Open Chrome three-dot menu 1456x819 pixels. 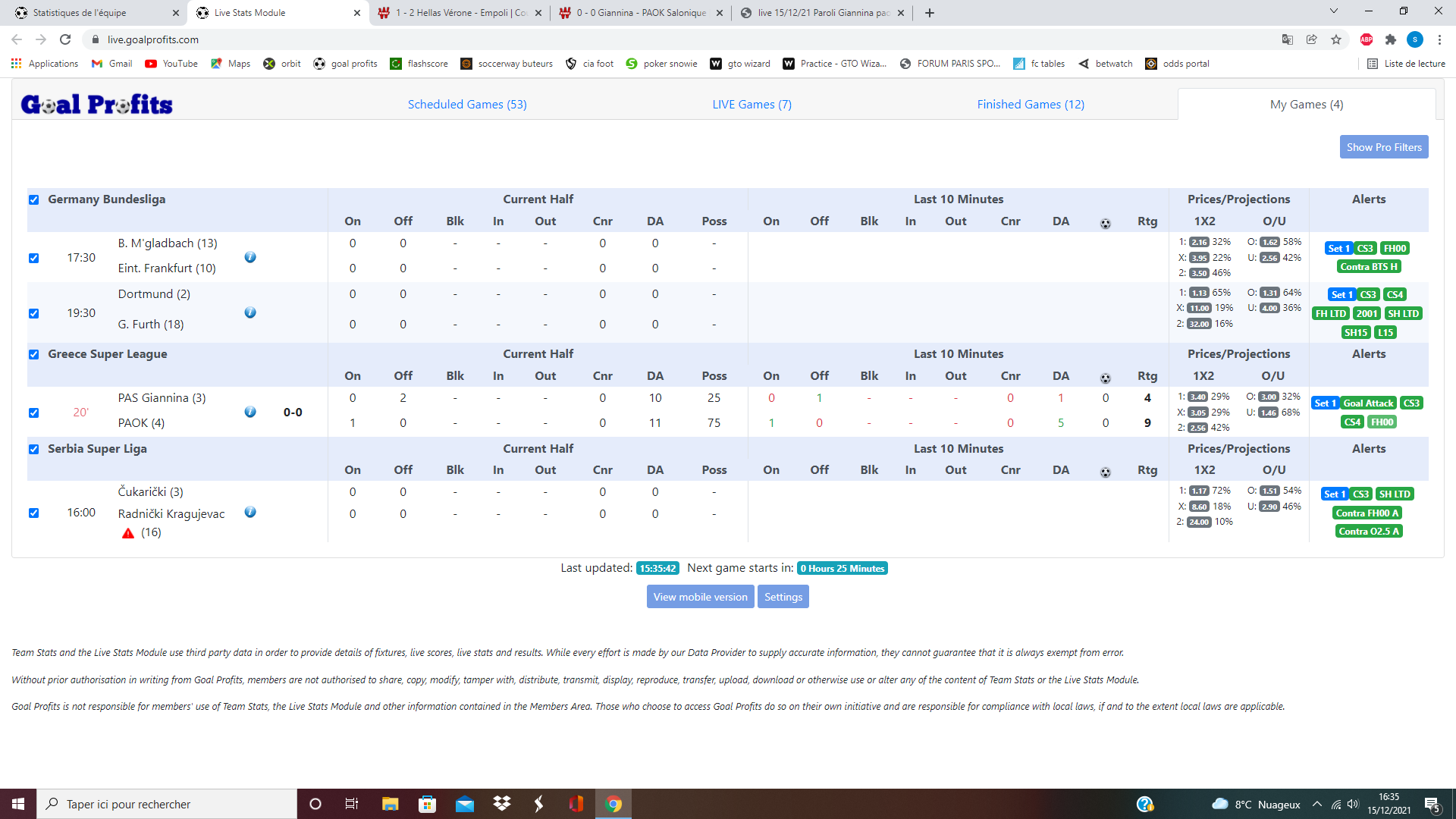1439,39
